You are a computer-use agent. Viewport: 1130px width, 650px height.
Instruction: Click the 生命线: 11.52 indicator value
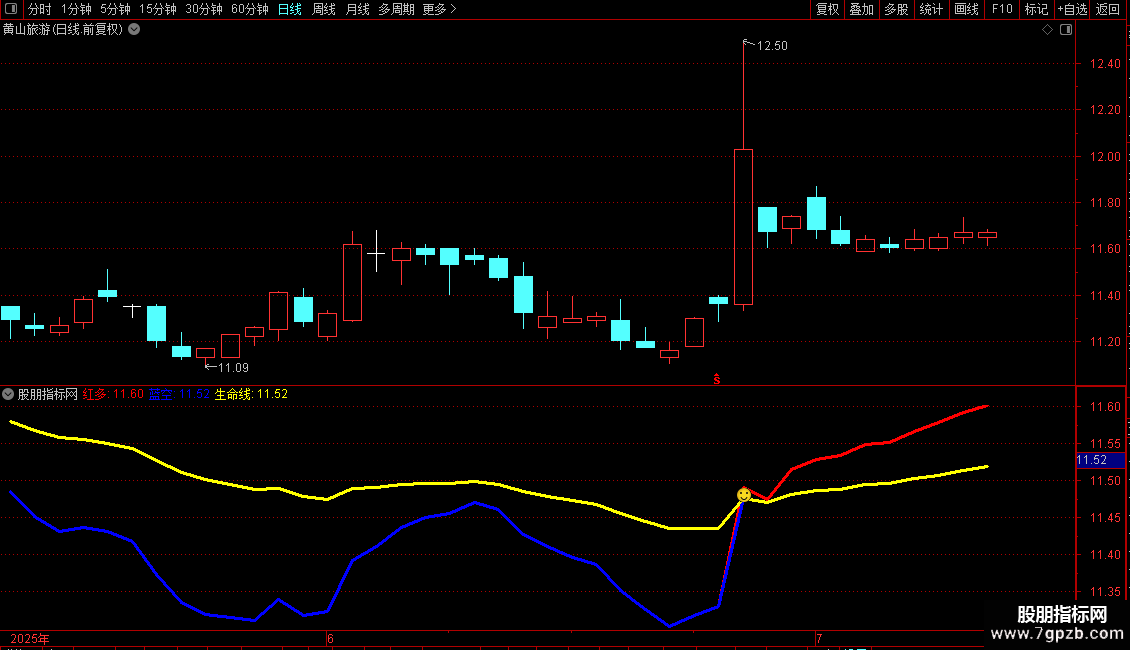point(252,394)
